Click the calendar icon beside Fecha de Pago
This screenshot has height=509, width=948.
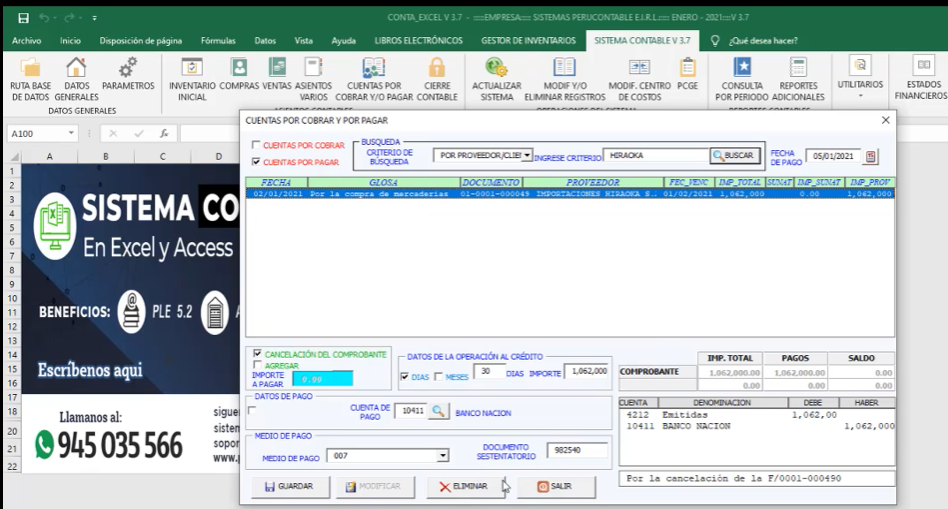(870, 156)
